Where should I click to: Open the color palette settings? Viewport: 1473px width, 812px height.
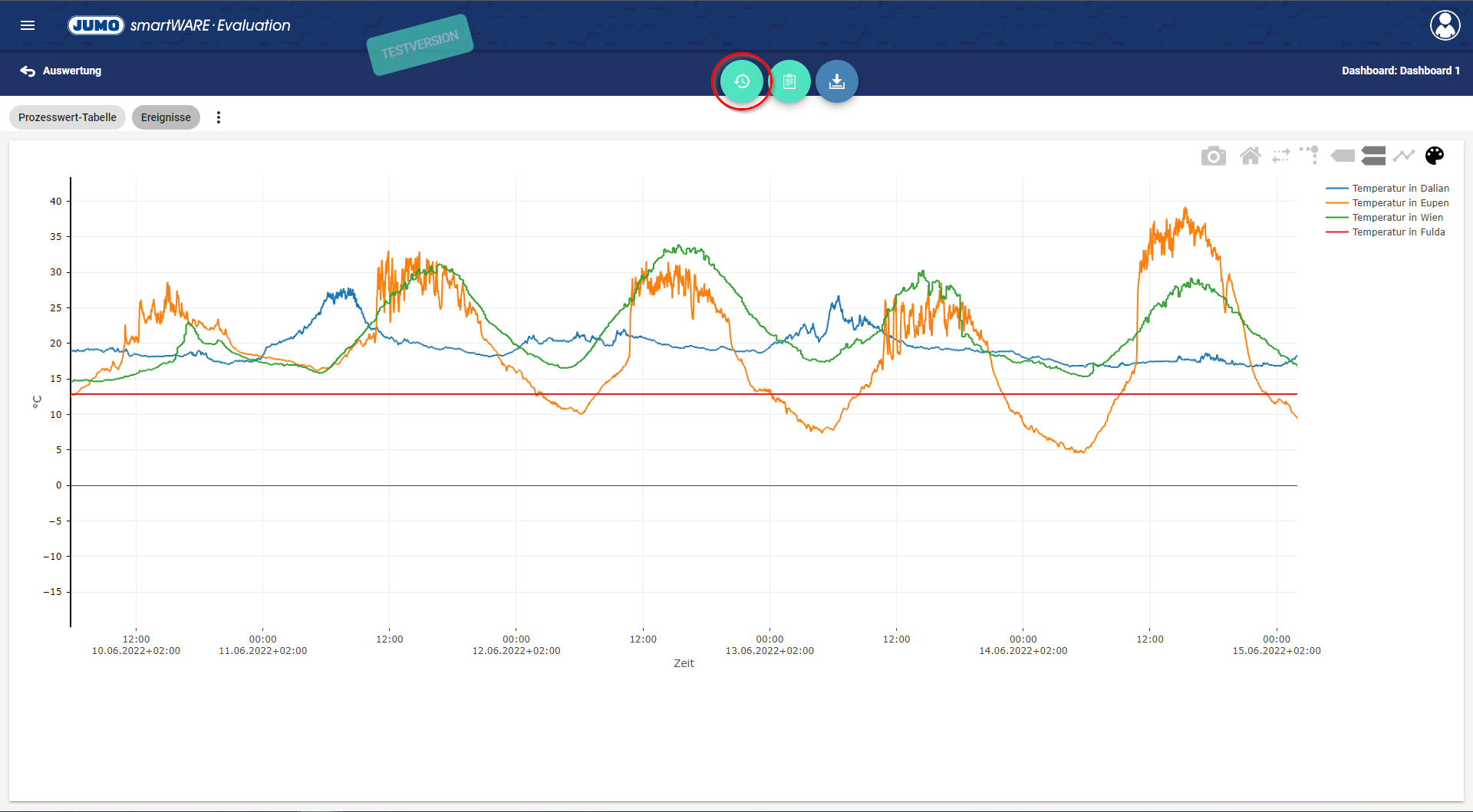1434,156
